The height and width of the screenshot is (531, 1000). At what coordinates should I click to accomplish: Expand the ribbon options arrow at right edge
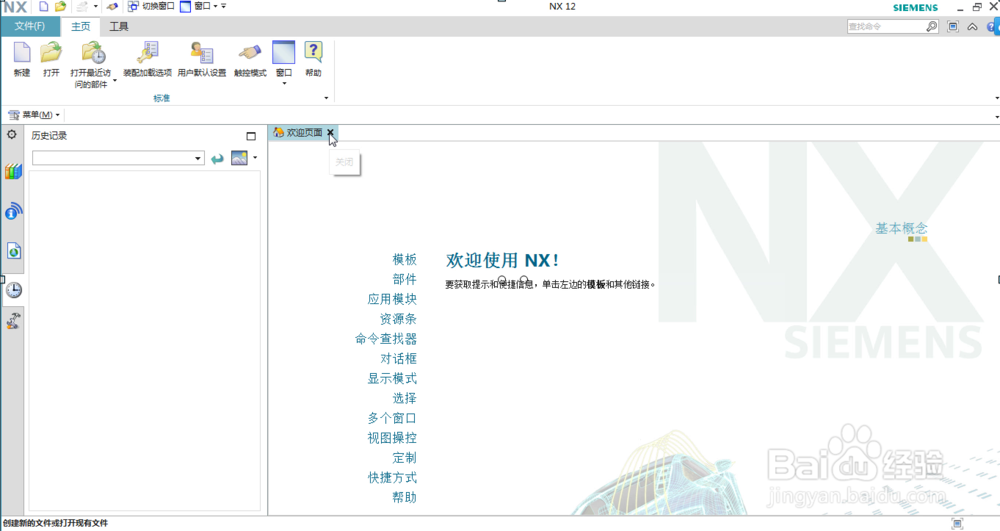pyautogui.click(x=996, y=98)
